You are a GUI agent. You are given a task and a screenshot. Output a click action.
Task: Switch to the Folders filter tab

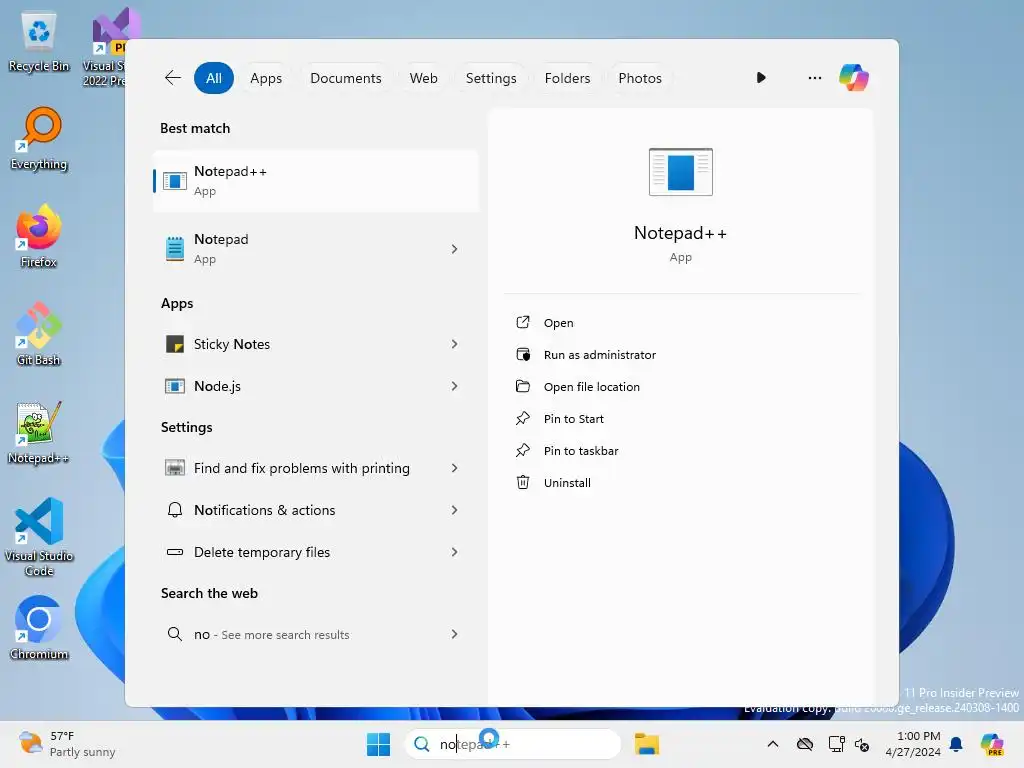coord(567,78)
